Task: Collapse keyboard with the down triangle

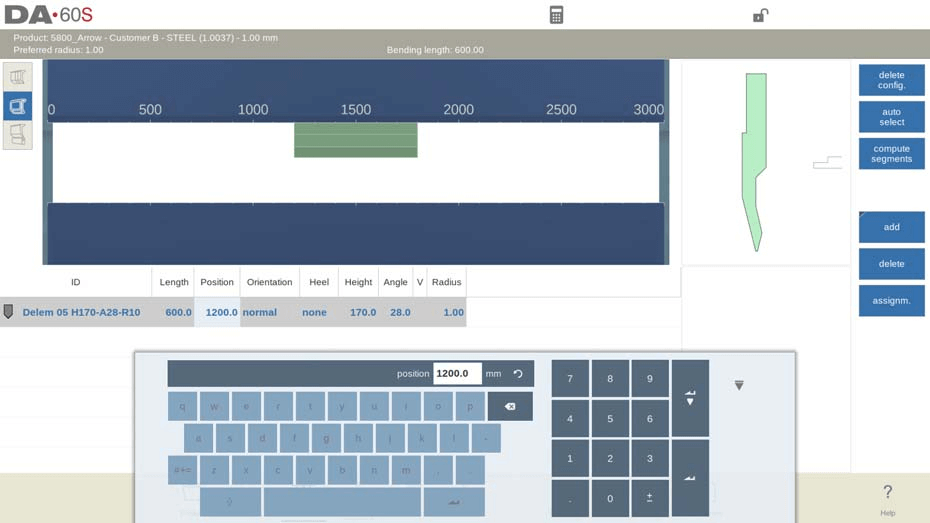Action: (739, 385)
